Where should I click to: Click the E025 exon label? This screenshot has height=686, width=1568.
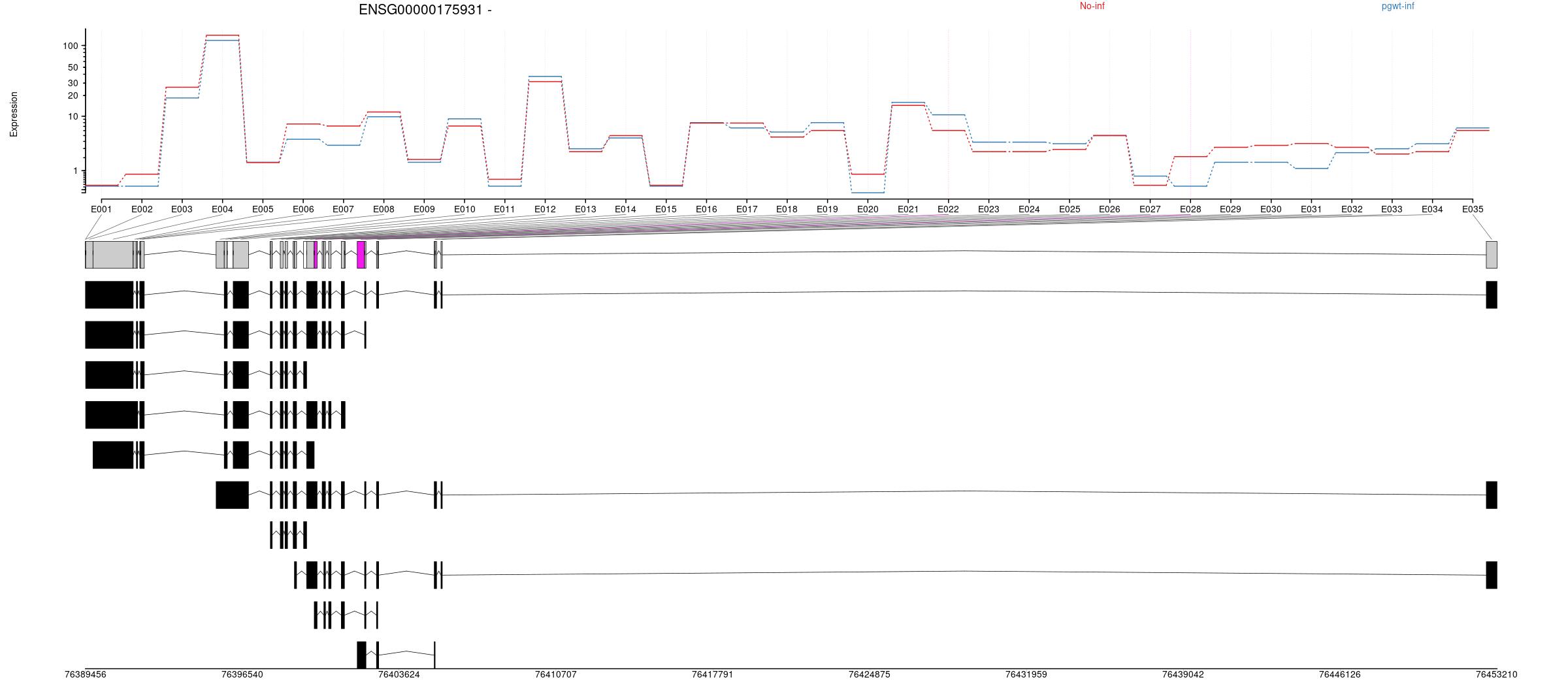(x=1070, y=209)
